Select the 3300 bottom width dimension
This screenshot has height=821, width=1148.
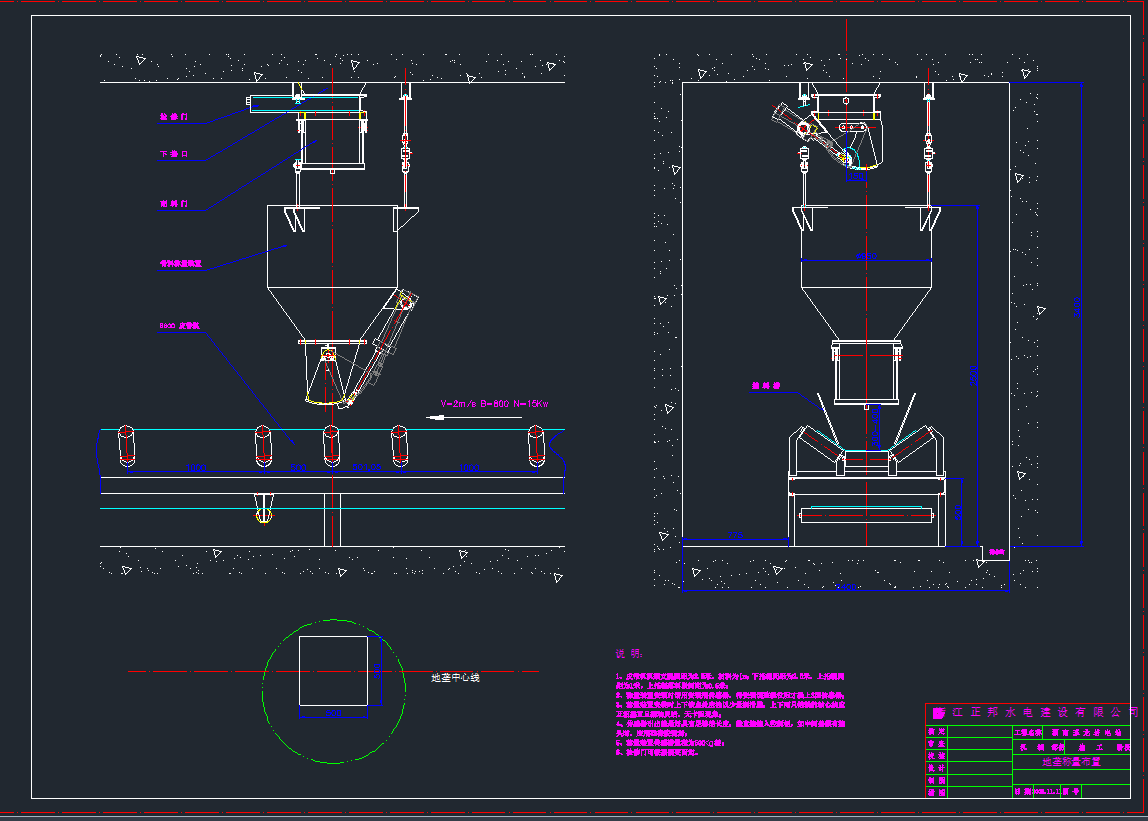(845, 587)
